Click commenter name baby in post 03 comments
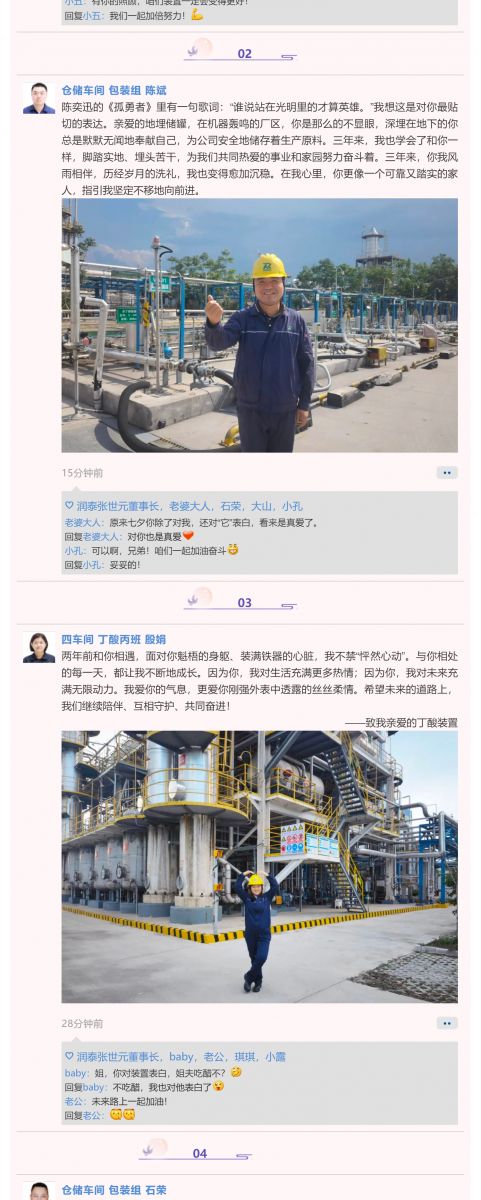481x1200 pixels. click(x=76, y=1072)
